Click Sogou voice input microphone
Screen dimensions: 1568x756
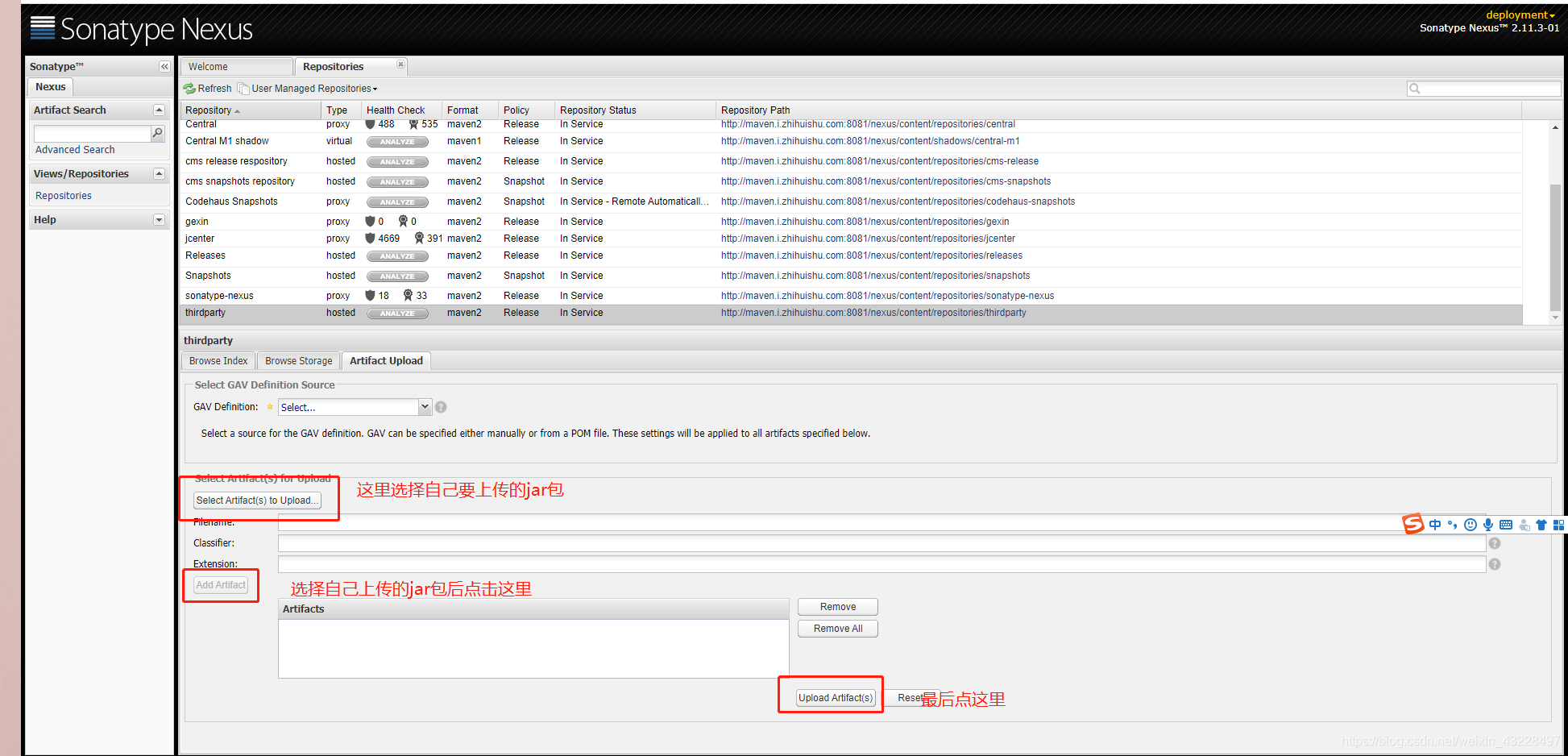[1488, 525]
